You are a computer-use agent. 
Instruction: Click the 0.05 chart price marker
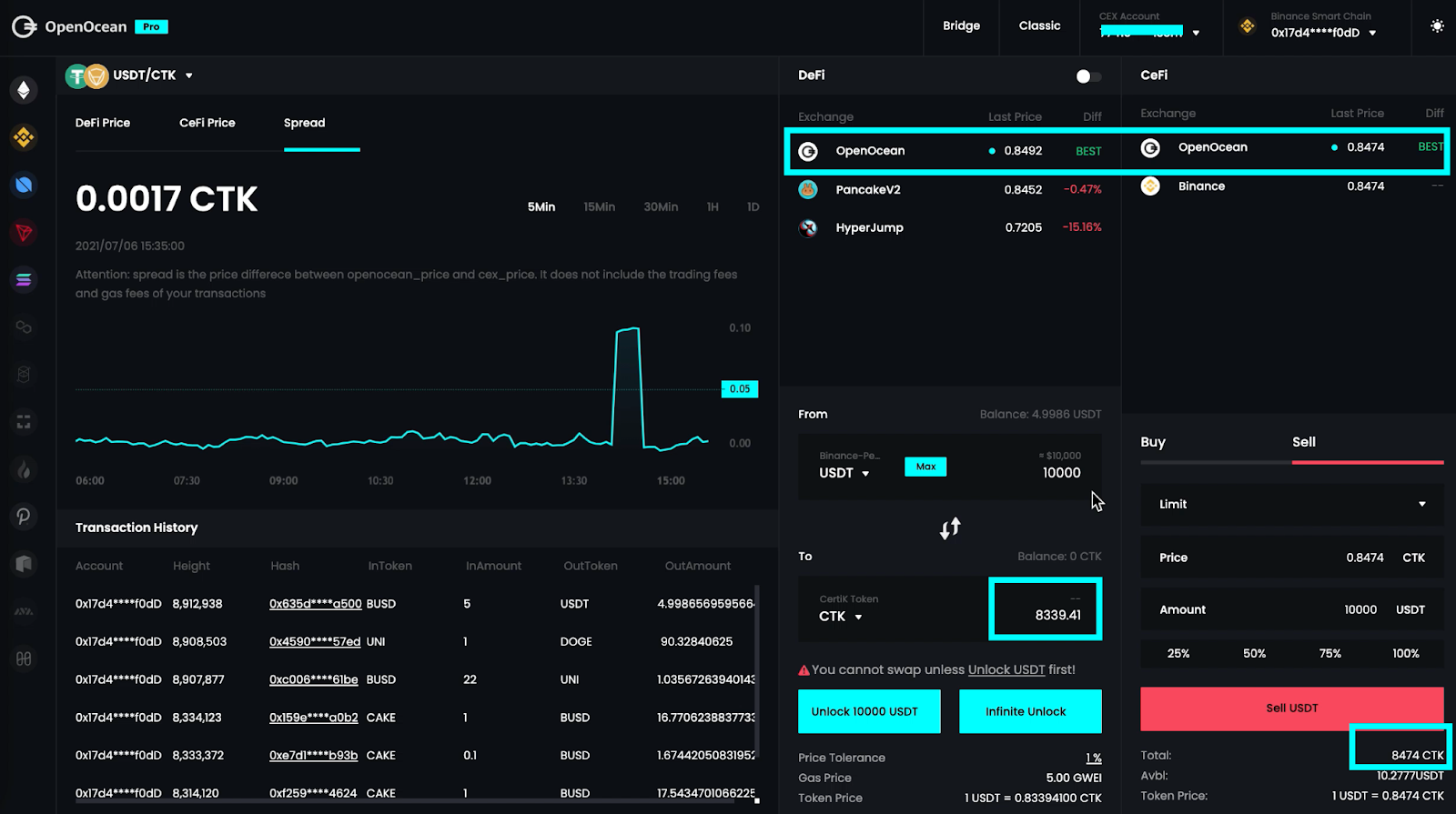pyautogui.click(x=739, y=389)
